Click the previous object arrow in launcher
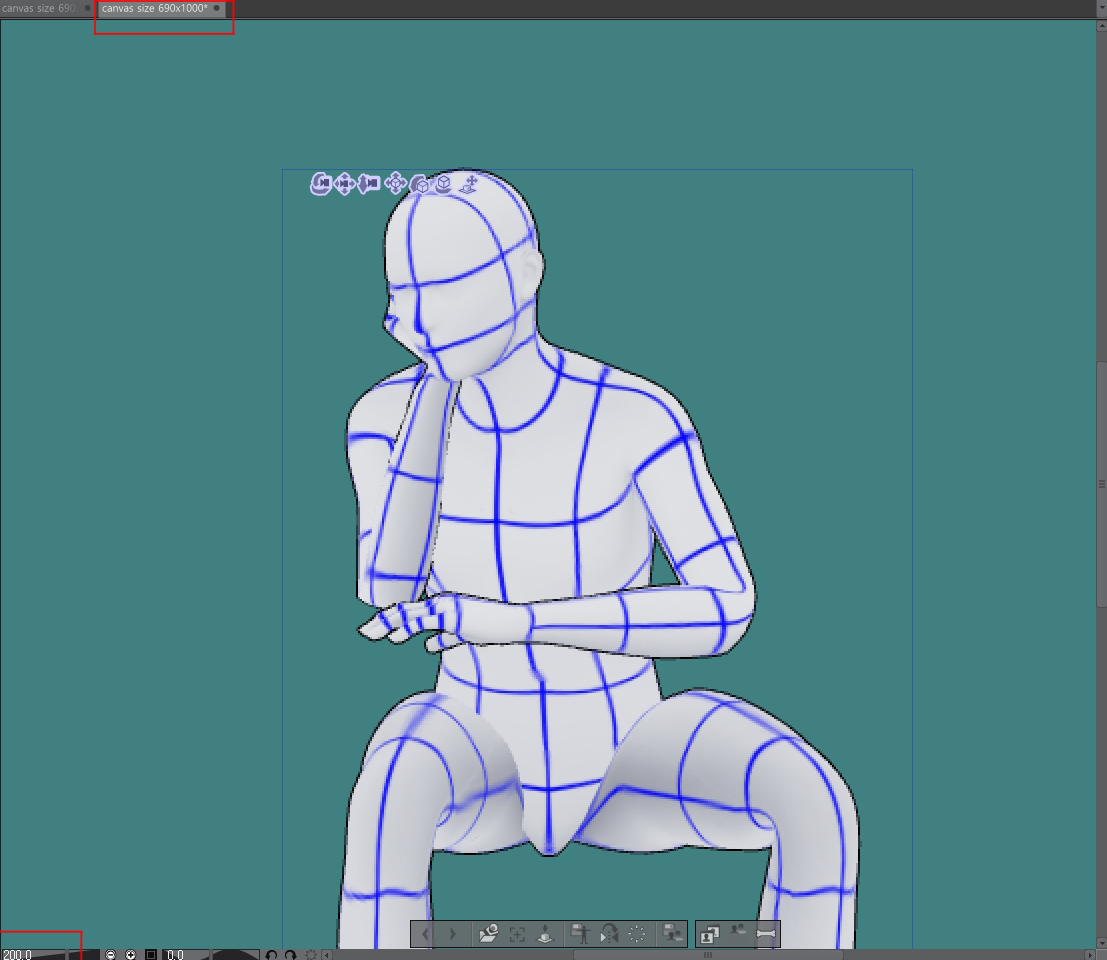The image size is (1107, 960). (426, 935)
